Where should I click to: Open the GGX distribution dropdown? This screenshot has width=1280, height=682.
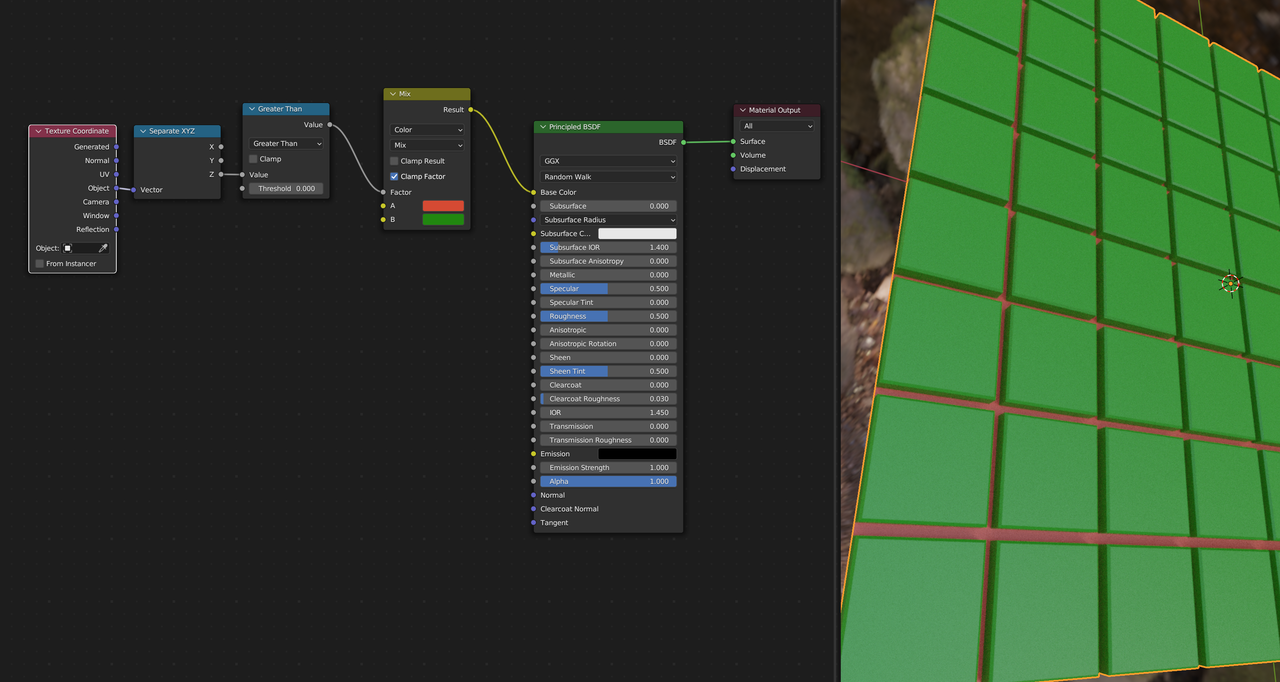coord(608,161)
